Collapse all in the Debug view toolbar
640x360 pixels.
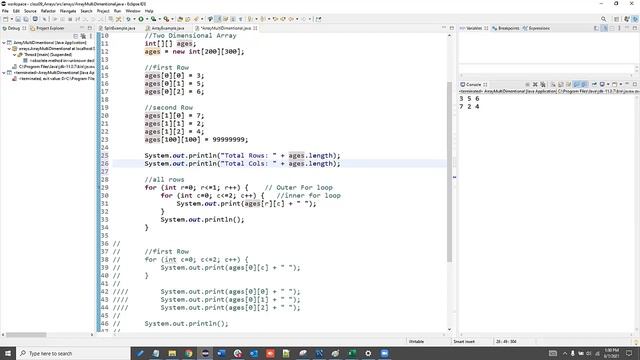pos(76,36)
